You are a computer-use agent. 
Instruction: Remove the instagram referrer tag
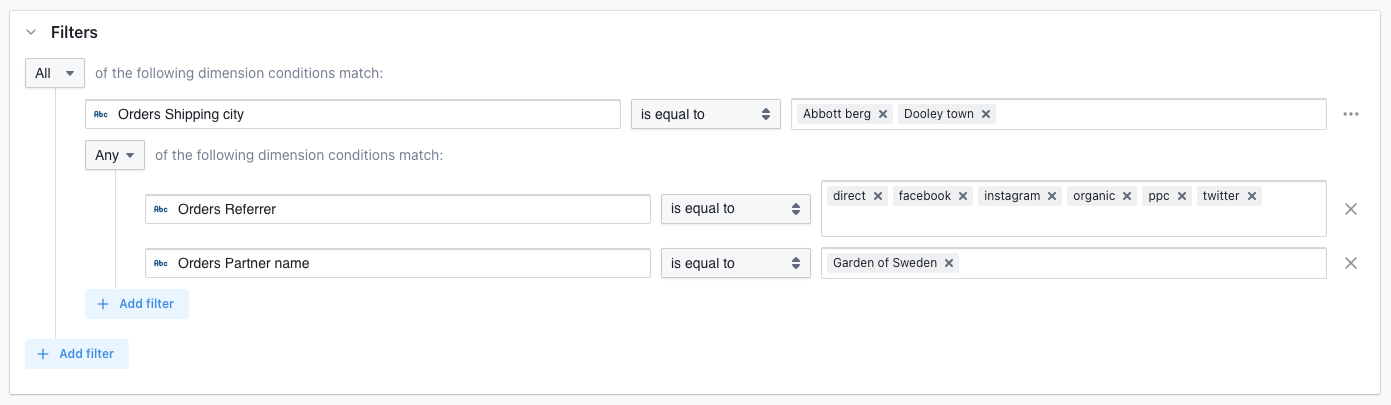1052,196
